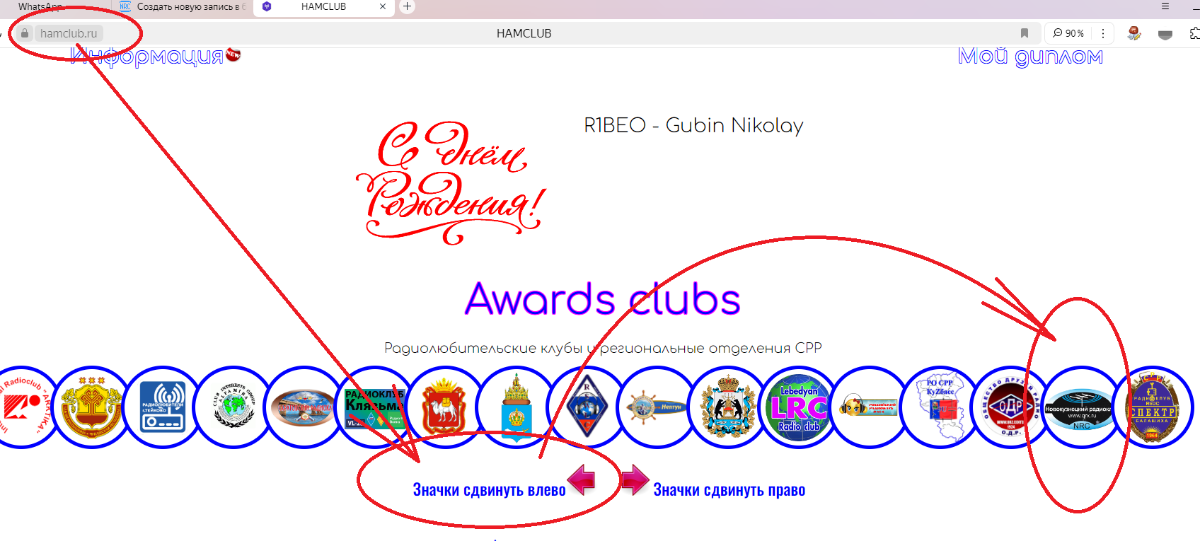Click the pink left arrow button

584,482
